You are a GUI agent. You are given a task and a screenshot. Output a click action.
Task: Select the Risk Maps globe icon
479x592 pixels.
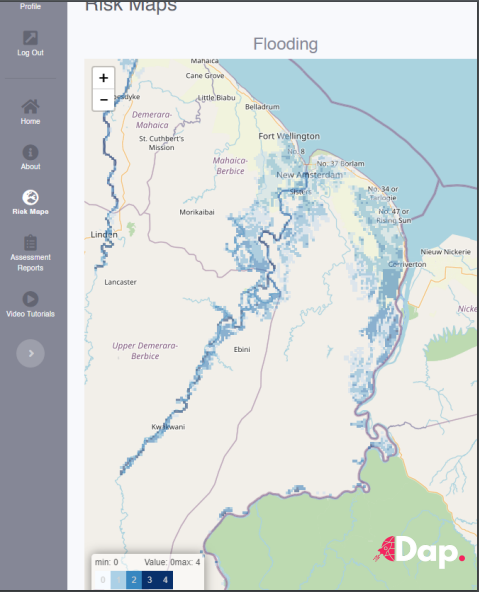30,197
